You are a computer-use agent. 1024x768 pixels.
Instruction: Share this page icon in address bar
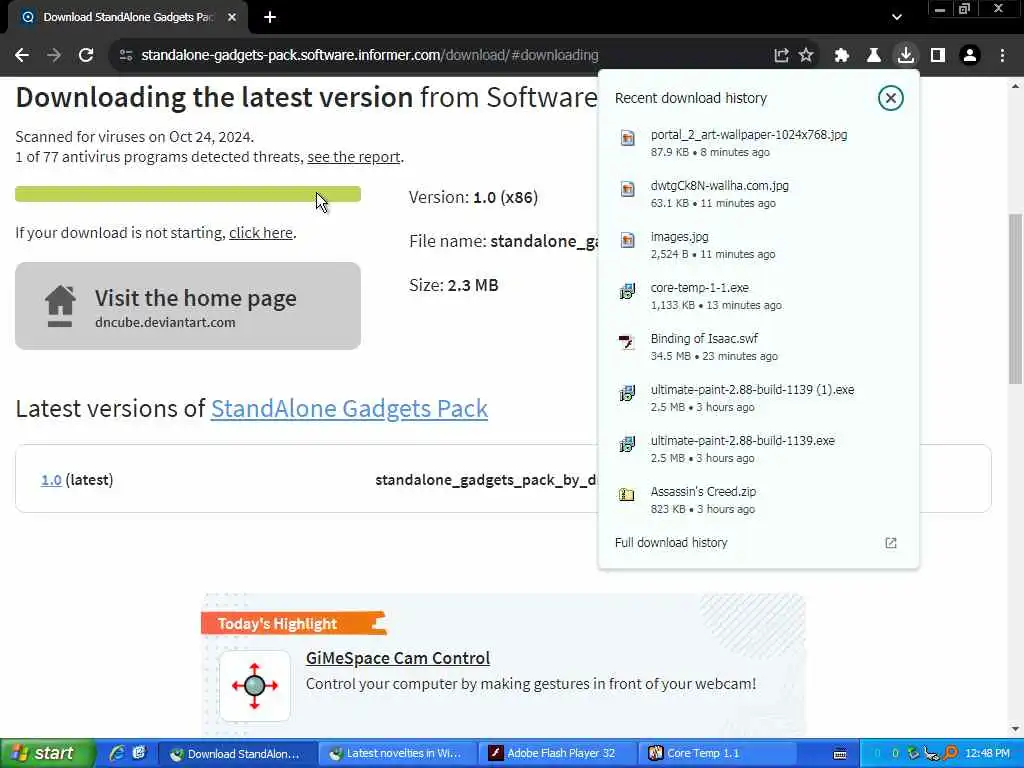pyautogui.click(x=781, y=56)
